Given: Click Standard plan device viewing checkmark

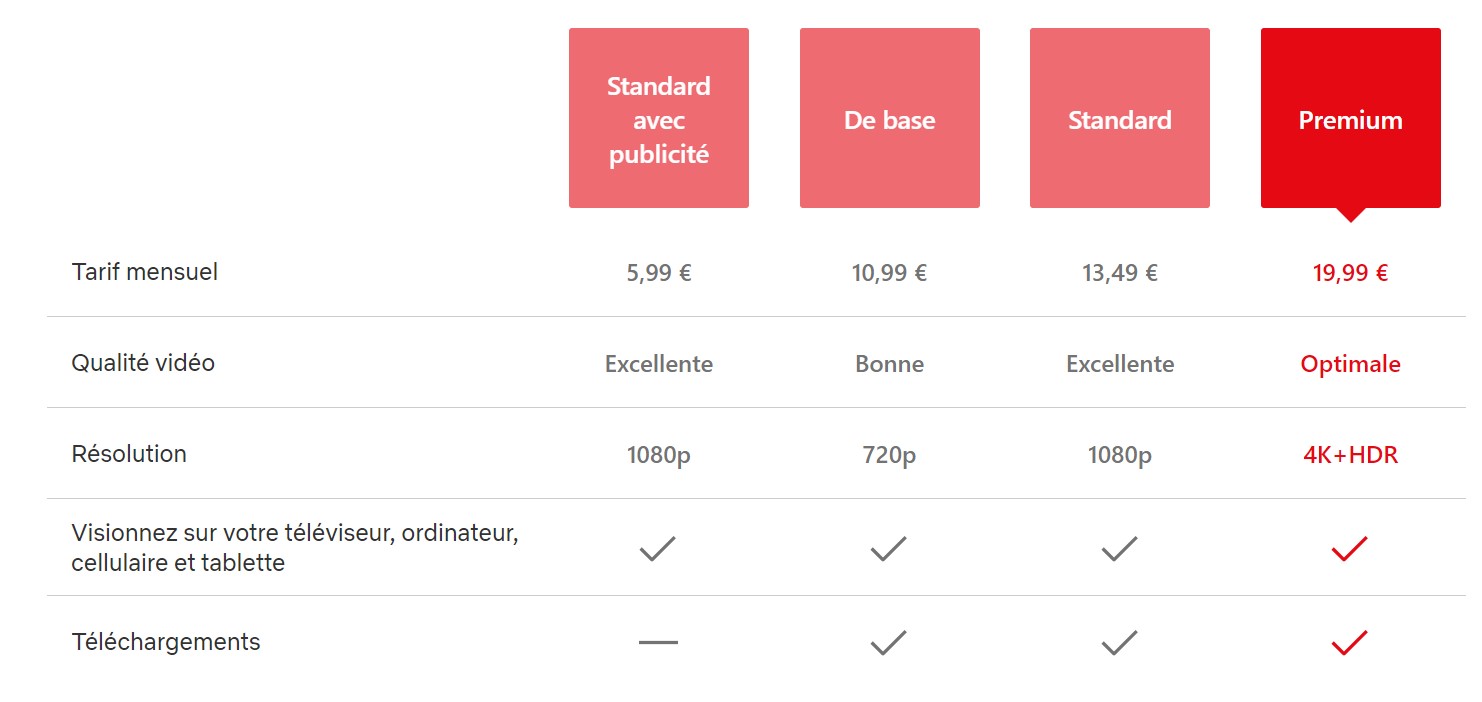Looking at the screenshot, I should coord(1119,548).
